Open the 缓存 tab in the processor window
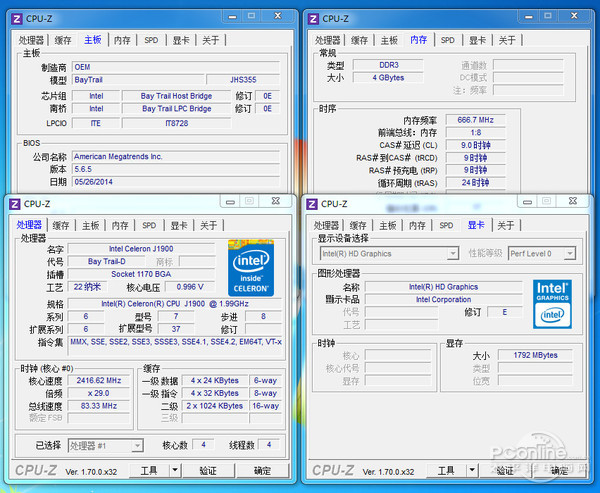600x493 pixels. [x=61, y=225]
